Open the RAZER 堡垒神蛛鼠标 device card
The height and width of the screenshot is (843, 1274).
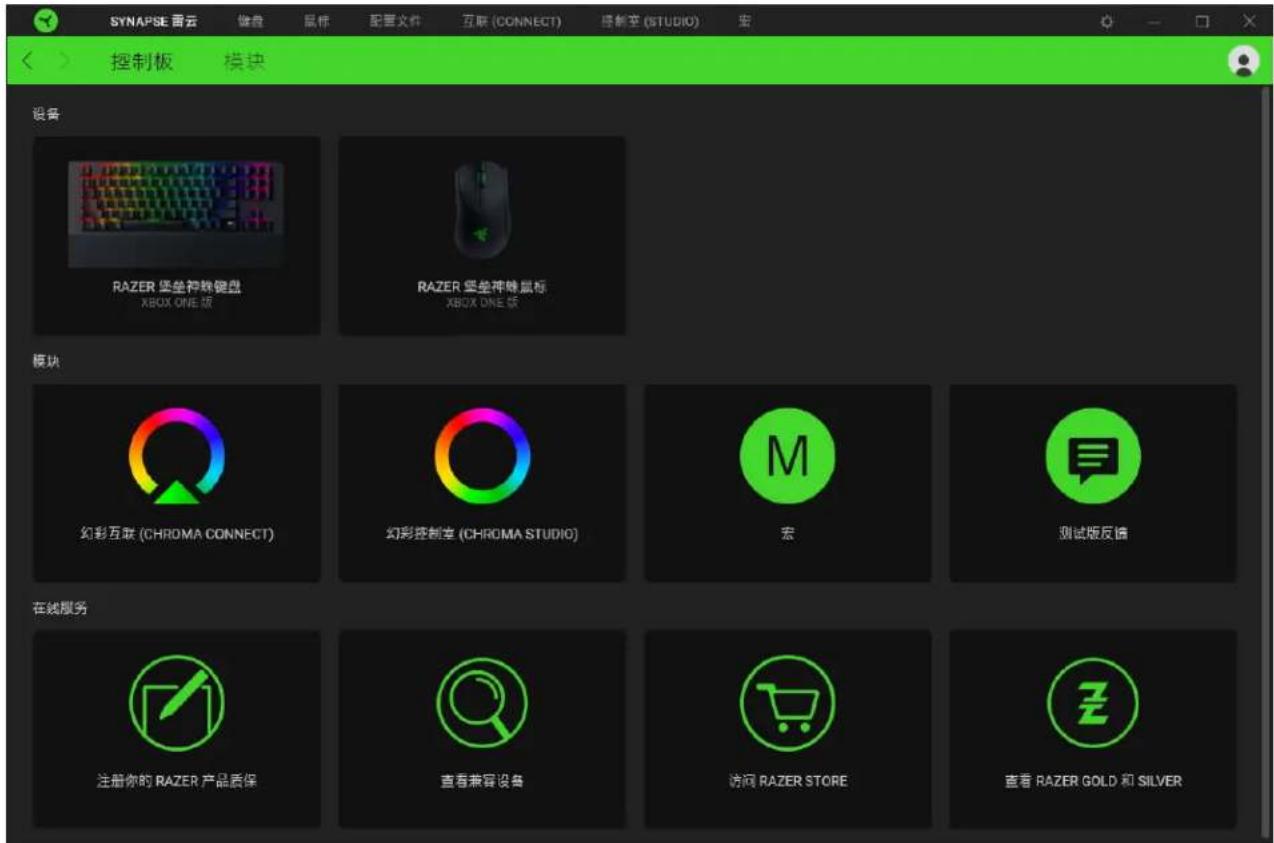pos(482,235)
